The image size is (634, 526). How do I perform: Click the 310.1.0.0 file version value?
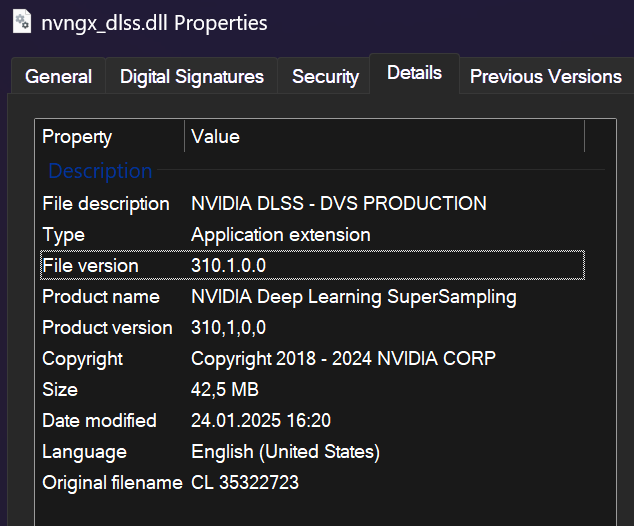pos(229,266)
